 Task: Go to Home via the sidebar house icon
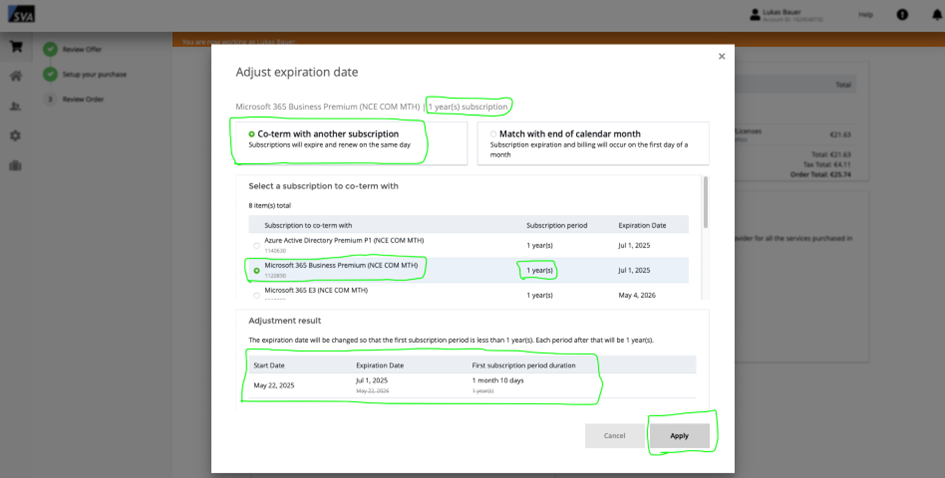tap(15, 76)
